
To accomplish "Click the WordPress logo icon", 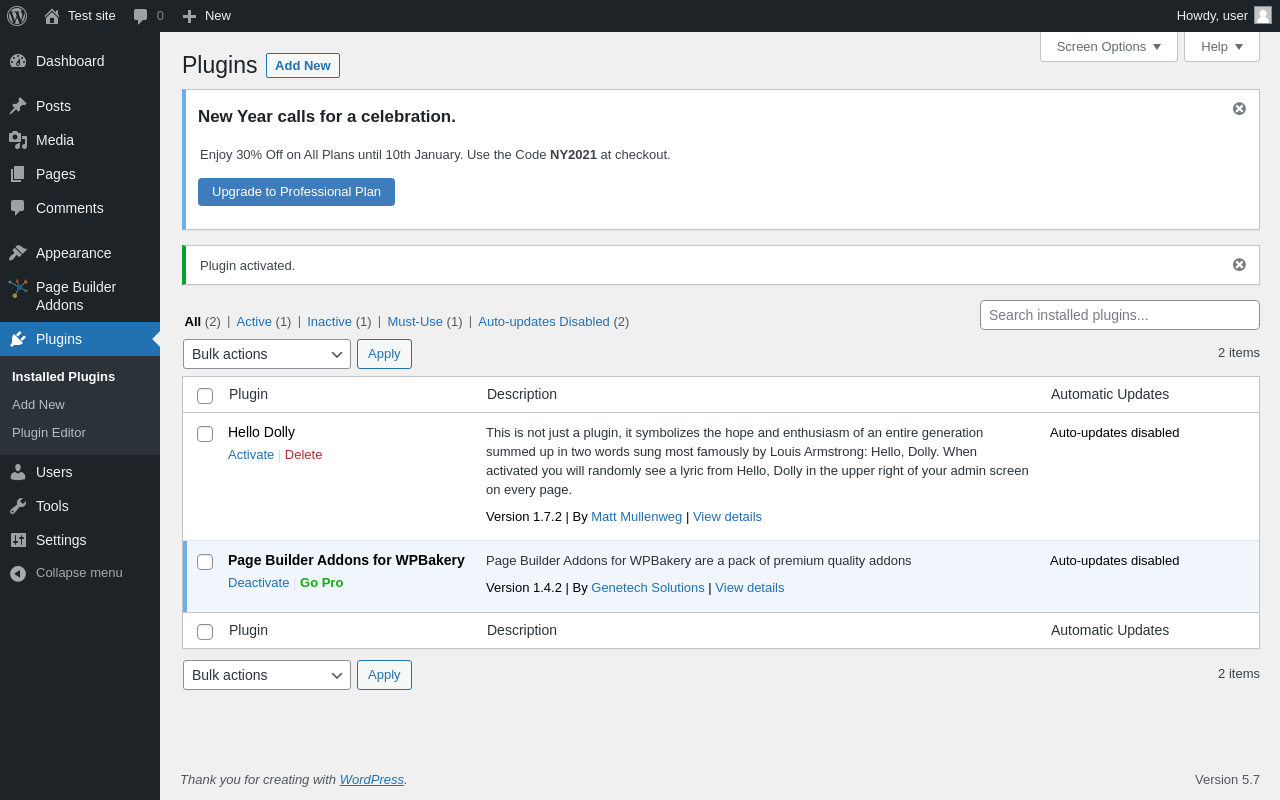I will coord(17,16).
